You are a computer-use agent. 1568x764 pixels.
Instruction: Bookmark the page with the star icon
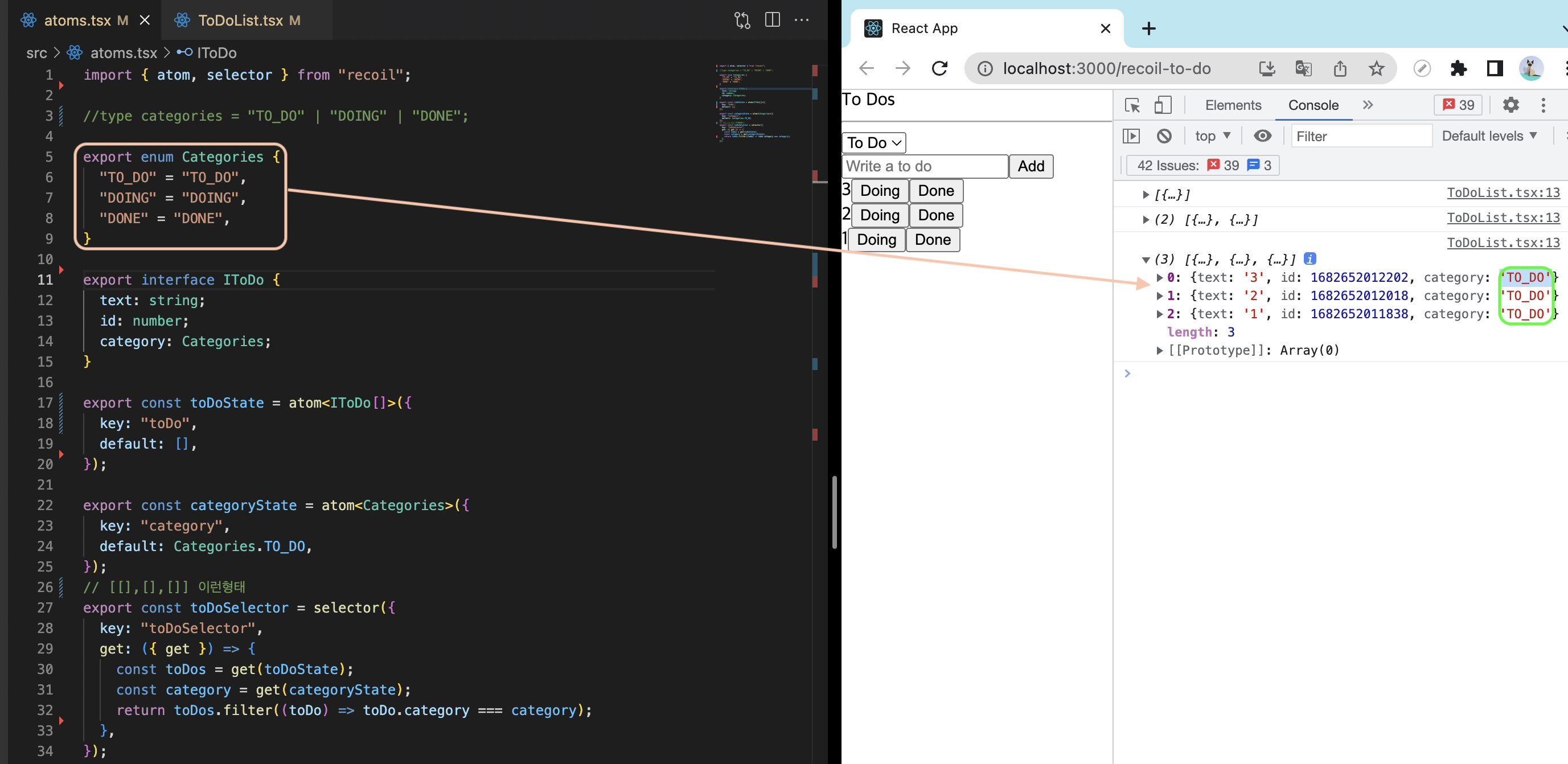click(x=1376, y=68)
